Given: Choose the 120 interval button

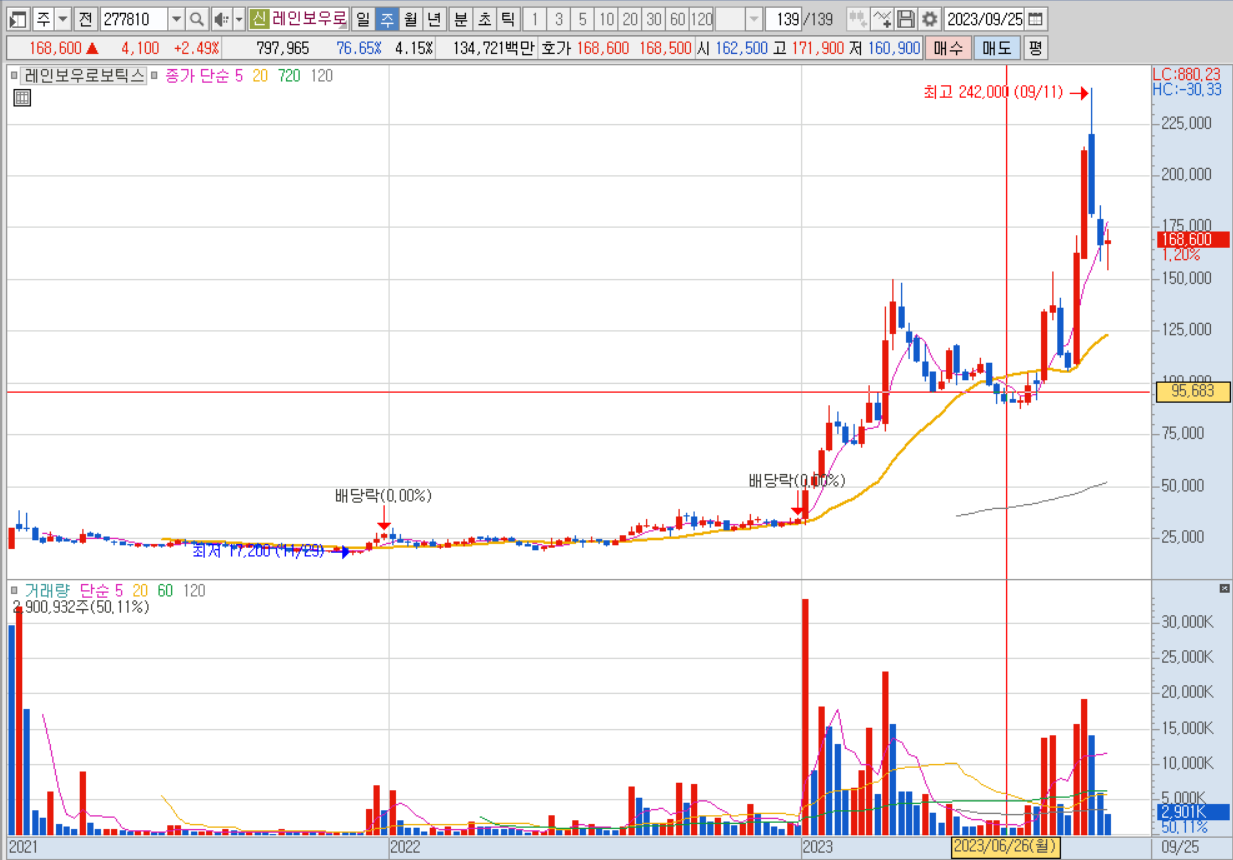Looking at the screenshot, I should point(702,18).
